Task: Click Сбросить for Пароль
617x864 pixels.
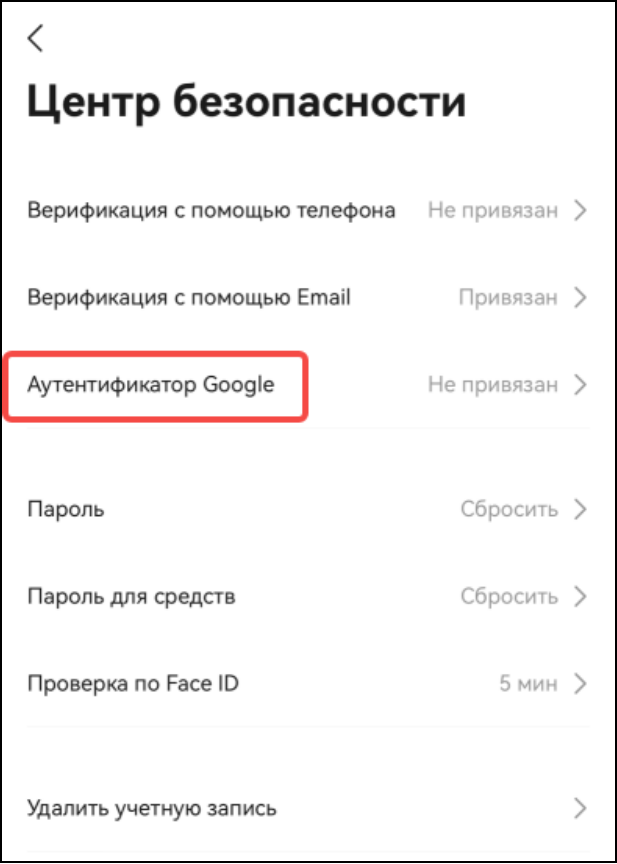Action: click(x=509, y=510)
